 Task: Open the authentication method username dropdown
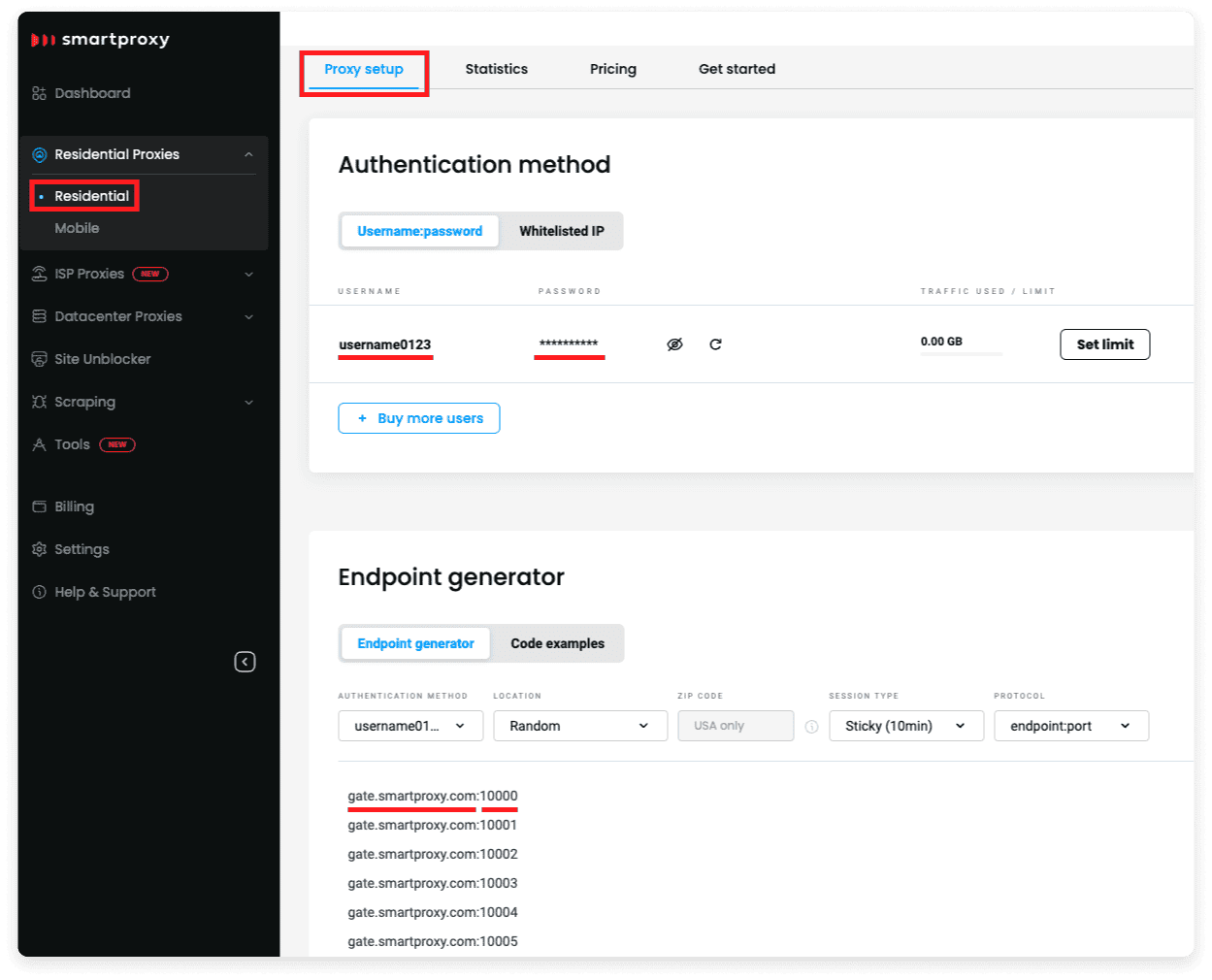pos(410,726)
